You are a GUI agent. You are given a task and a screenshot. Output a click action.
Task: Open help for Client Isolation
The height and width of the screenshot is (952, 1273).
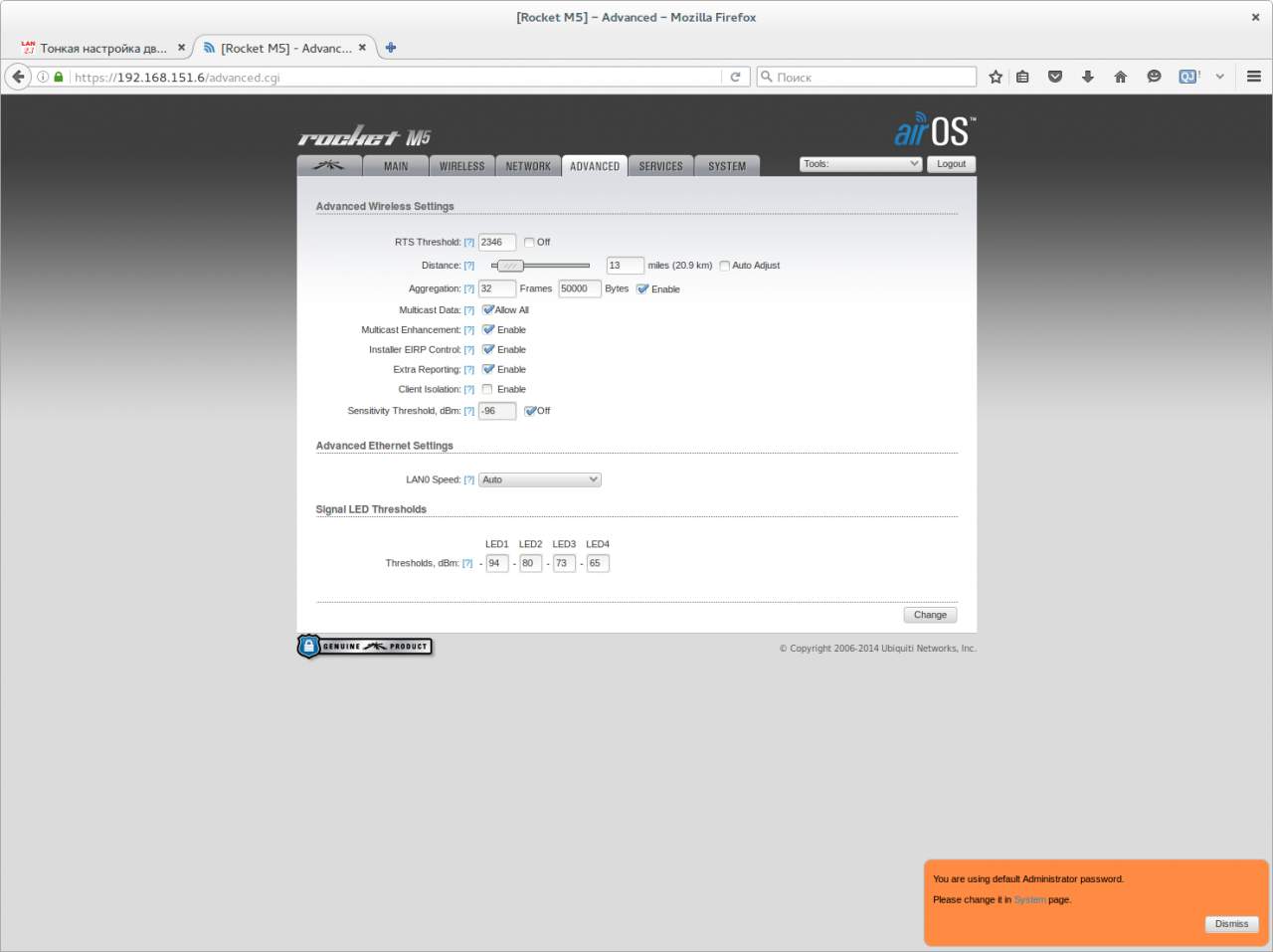click(469, 390)
